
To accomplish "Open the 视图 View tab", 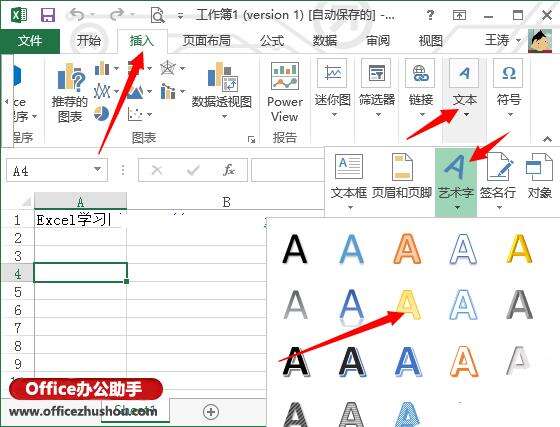I will coord(430,41).
